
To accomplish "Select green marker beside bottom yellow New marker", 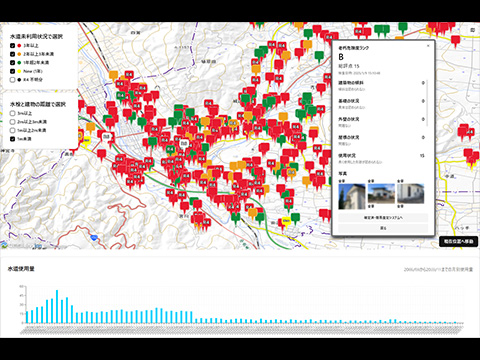I will click(295, 218).
